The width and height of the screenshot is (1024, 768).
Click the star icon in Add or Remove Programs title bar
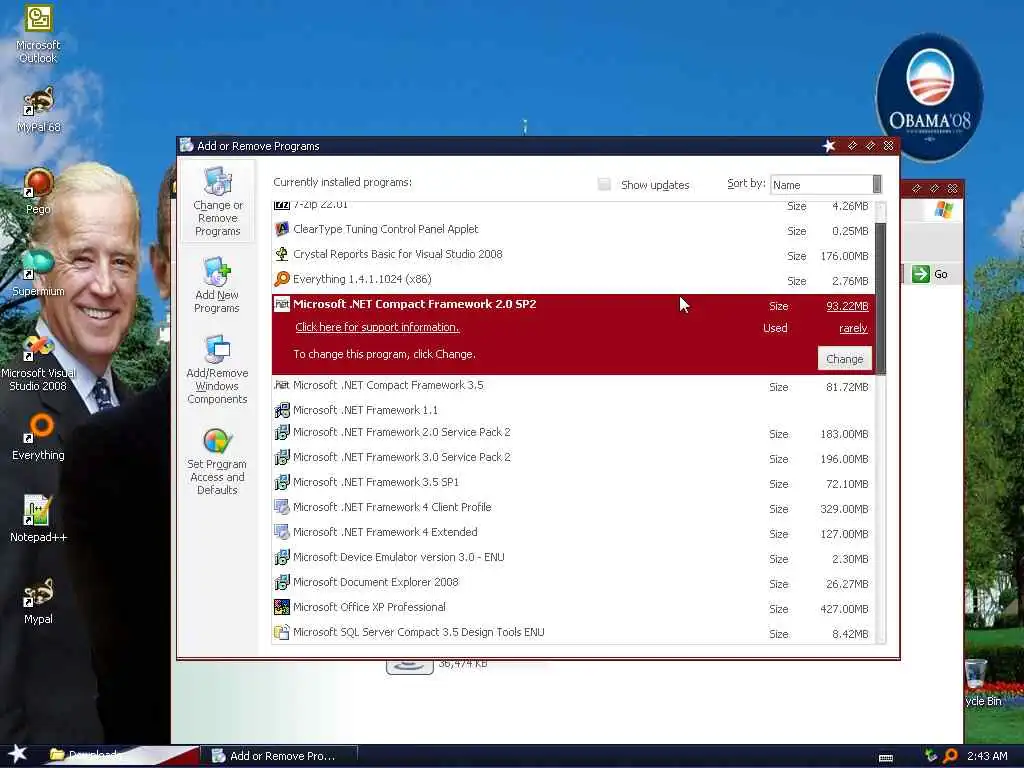click(x=829, y=146)
